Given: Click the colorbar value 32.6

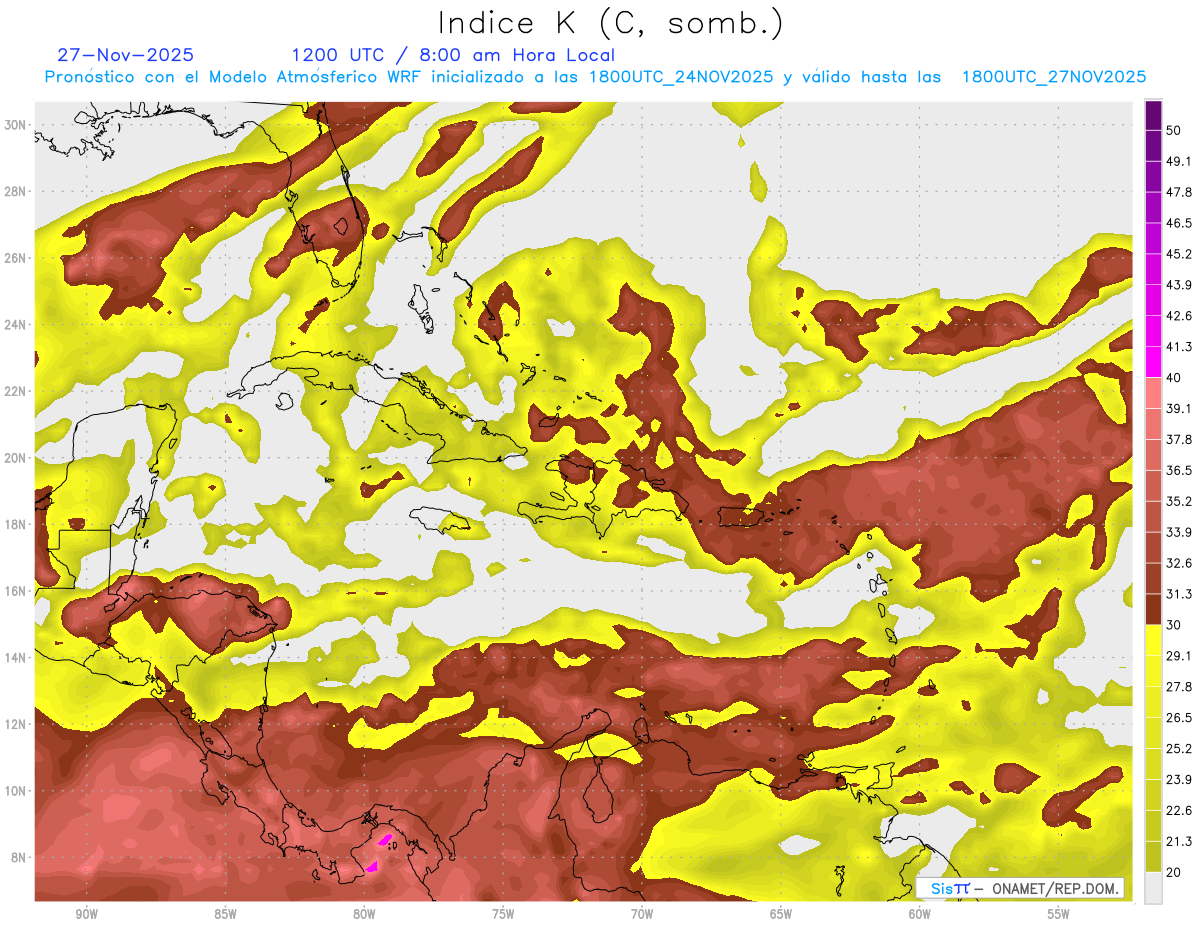Looking at the screenshot, I should [x=1179, y=563].
